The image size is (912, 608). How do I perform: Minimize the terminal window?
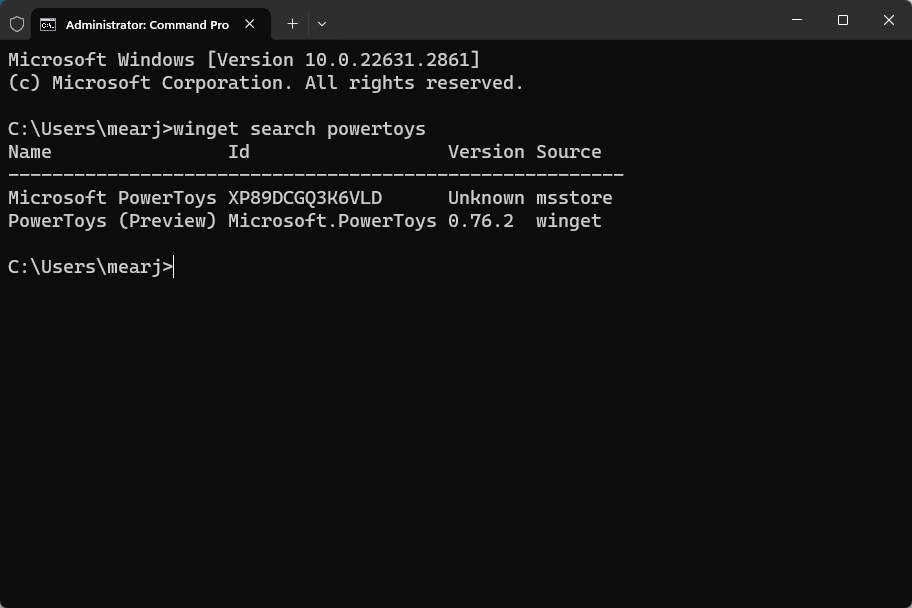click(x=797, y=20)
